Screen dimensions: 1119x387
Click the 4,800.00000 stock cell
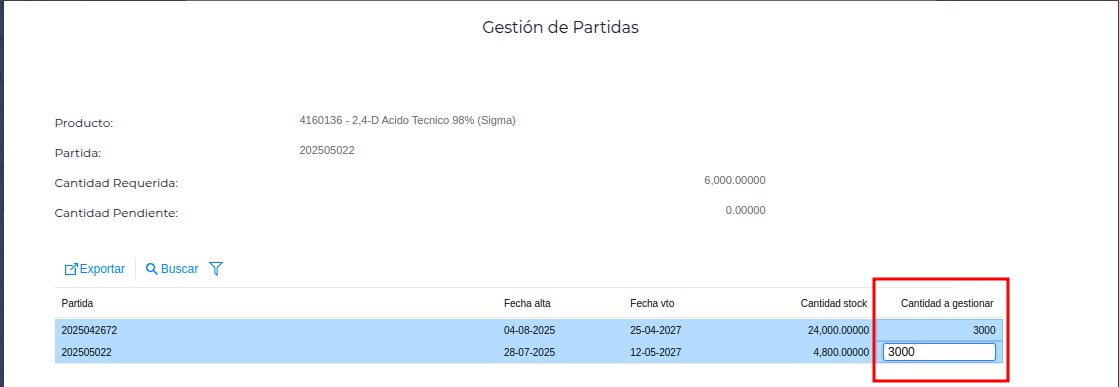pos(836,352)
